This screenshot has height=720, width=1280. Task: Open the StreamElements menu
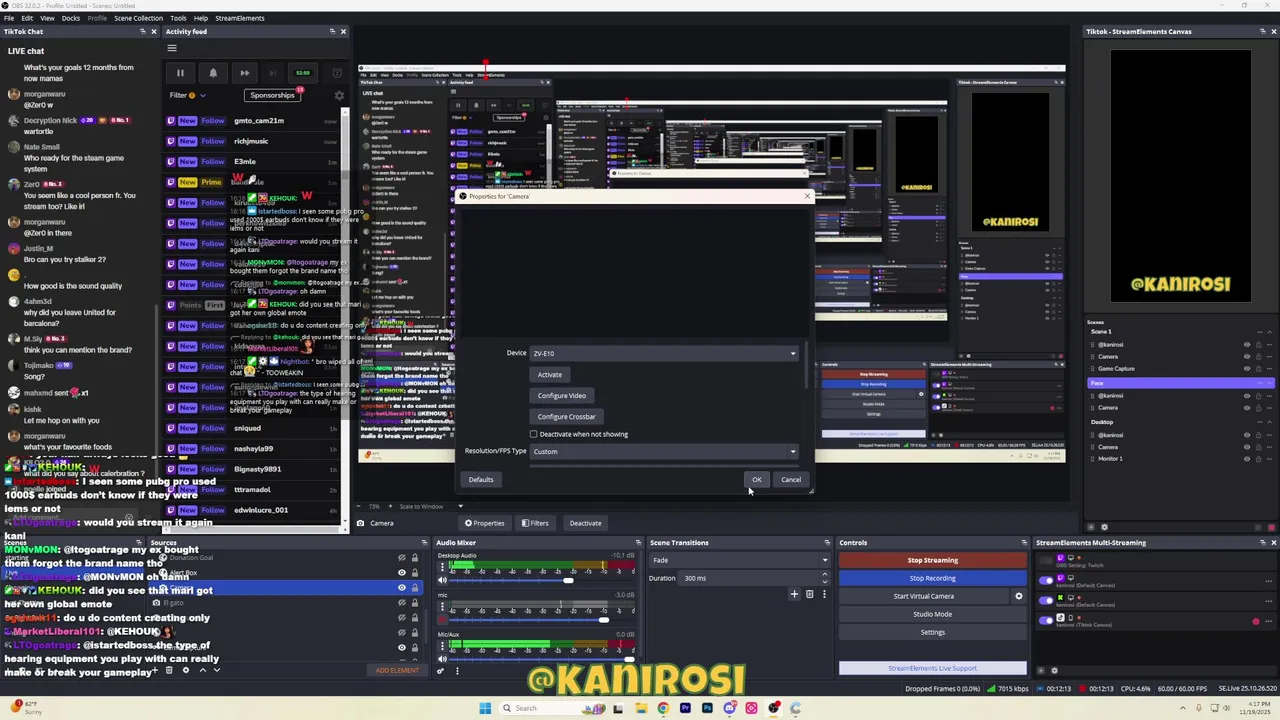(x=240, y=18)
